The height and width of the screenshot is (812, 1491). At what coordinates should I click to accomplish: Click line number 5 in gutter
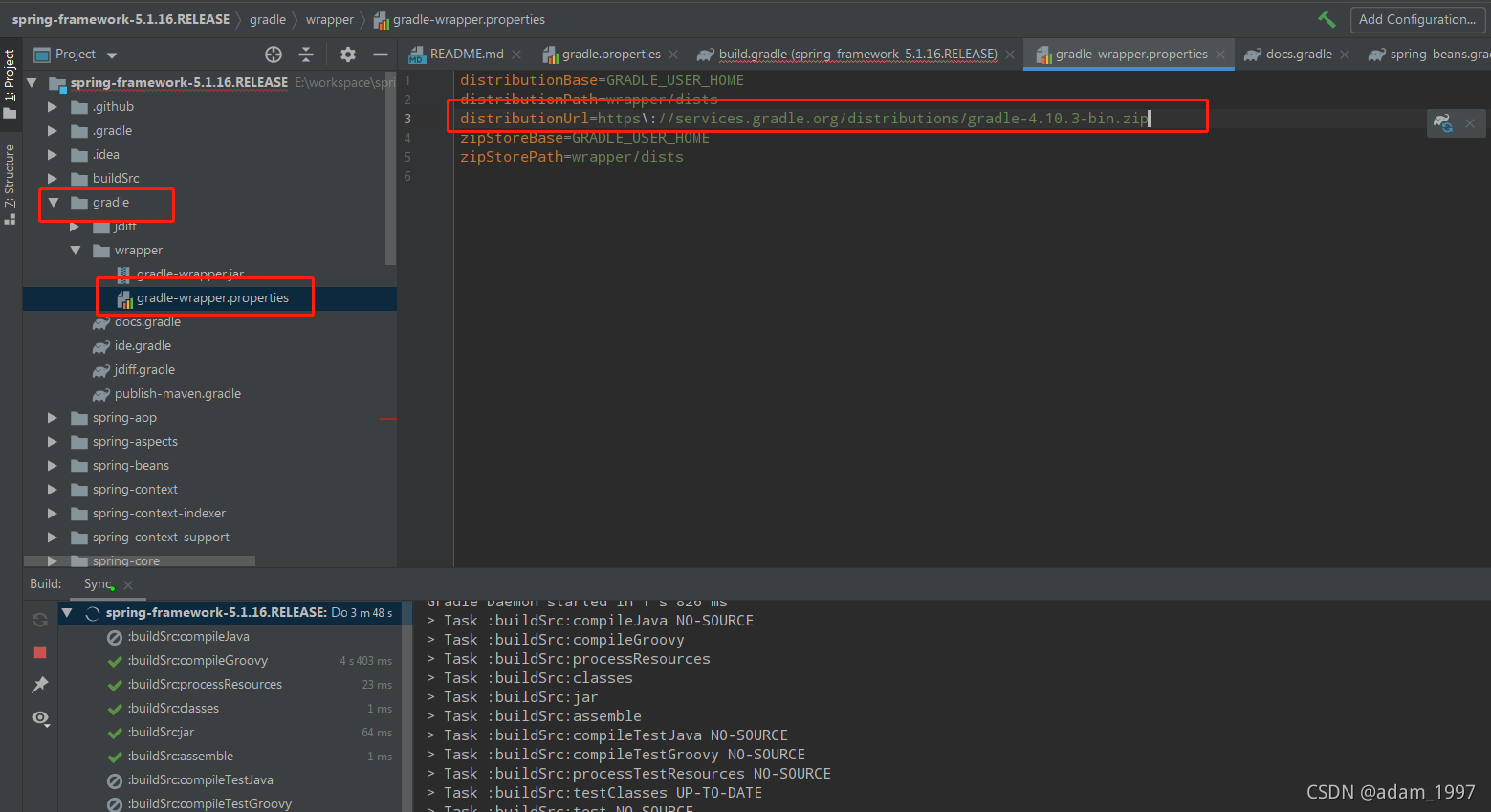[x=407, y=157]
